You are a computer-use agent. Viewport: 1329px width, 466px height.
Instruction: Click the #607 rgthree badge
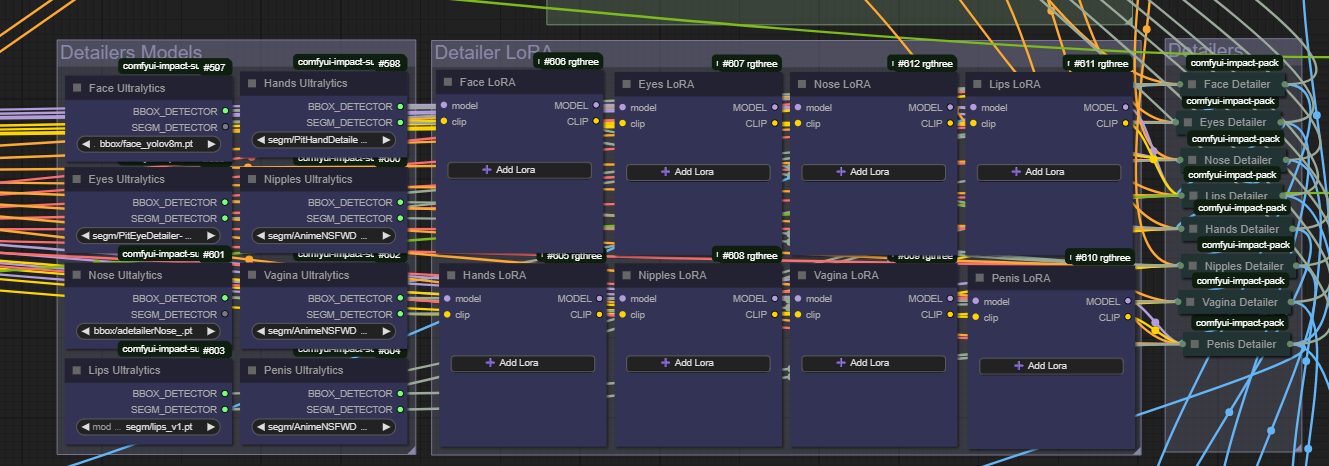tap(747, 63)
